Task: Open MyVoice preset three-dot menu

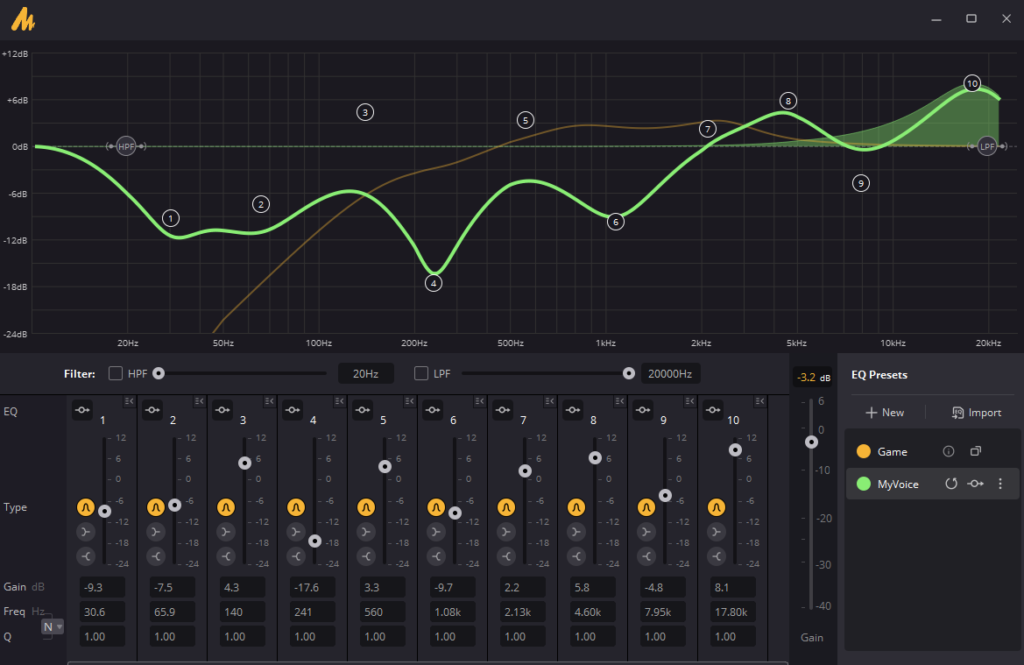Action: (1000, 484)
